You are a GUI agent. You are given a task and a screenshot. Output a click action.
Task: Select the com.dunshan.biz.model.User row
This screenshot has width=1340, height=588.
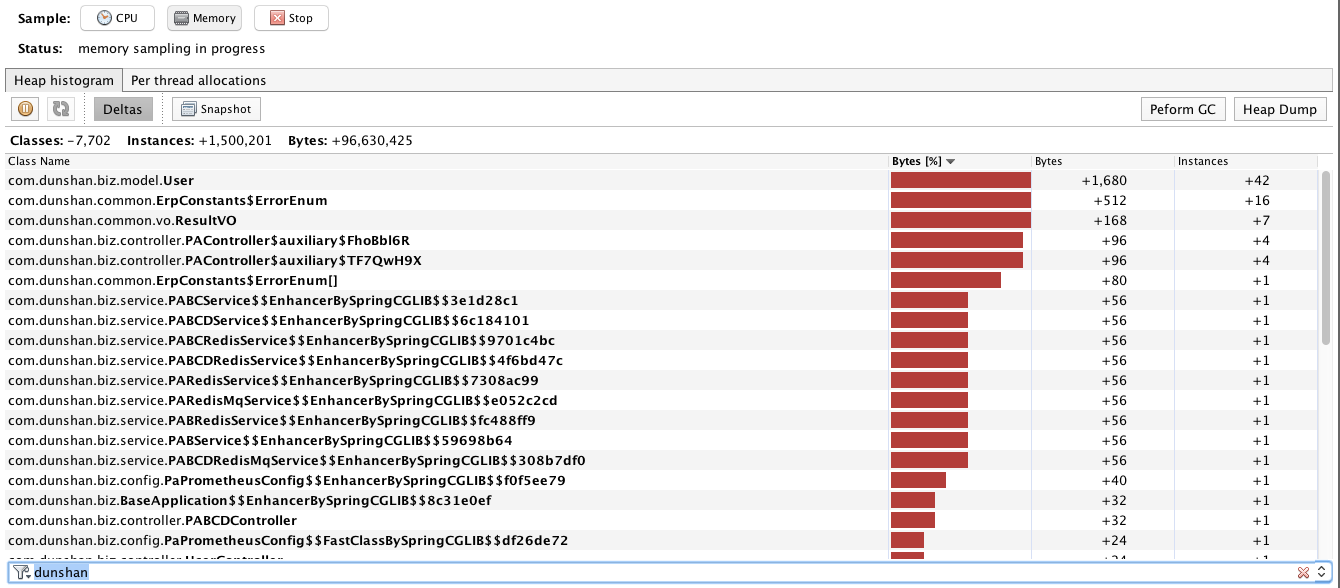(x=662, y=180)
